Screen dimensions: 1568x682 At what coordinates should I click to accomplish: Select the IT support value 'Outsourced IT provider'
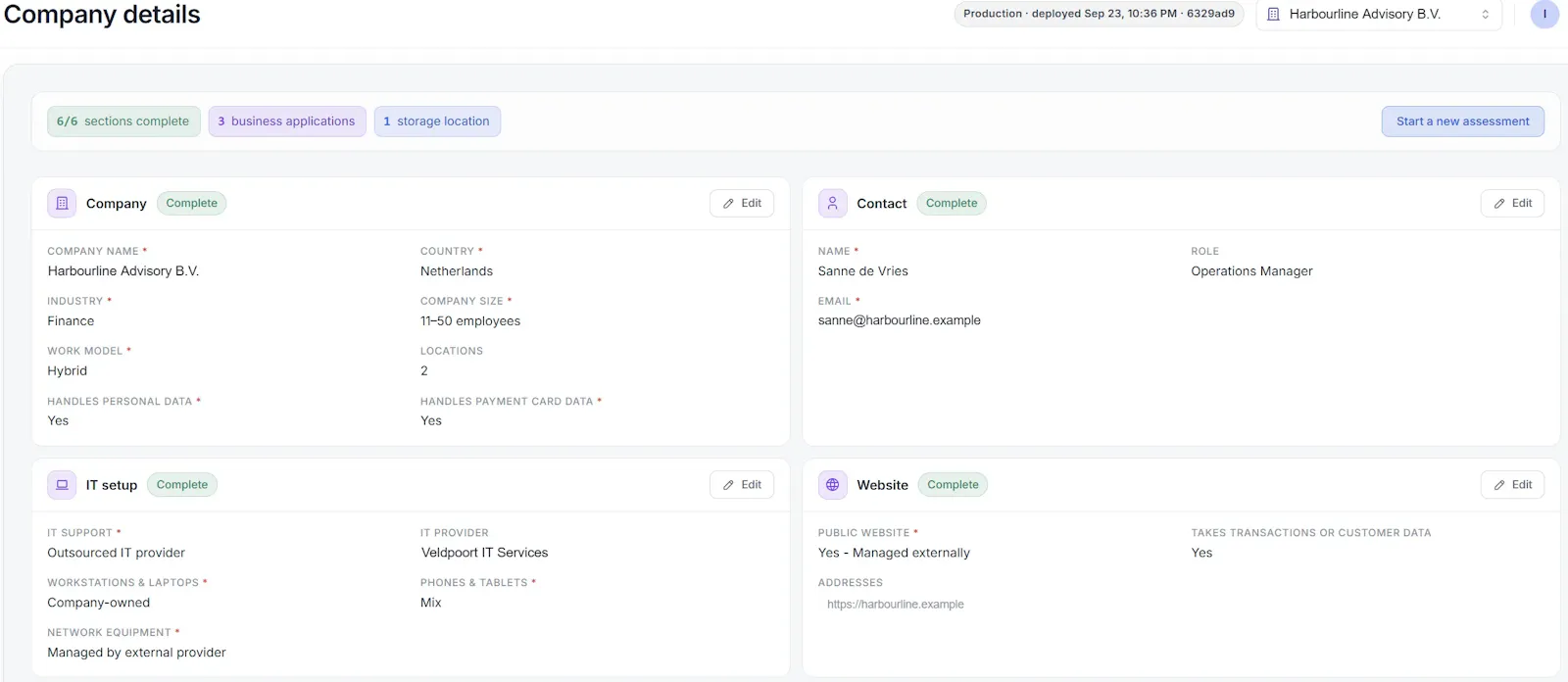117,553
